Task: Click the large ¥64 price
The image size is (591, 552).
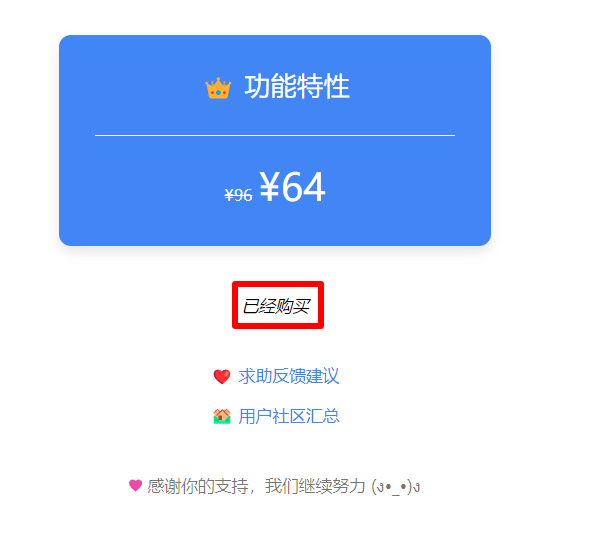Action: pos(292,187)
